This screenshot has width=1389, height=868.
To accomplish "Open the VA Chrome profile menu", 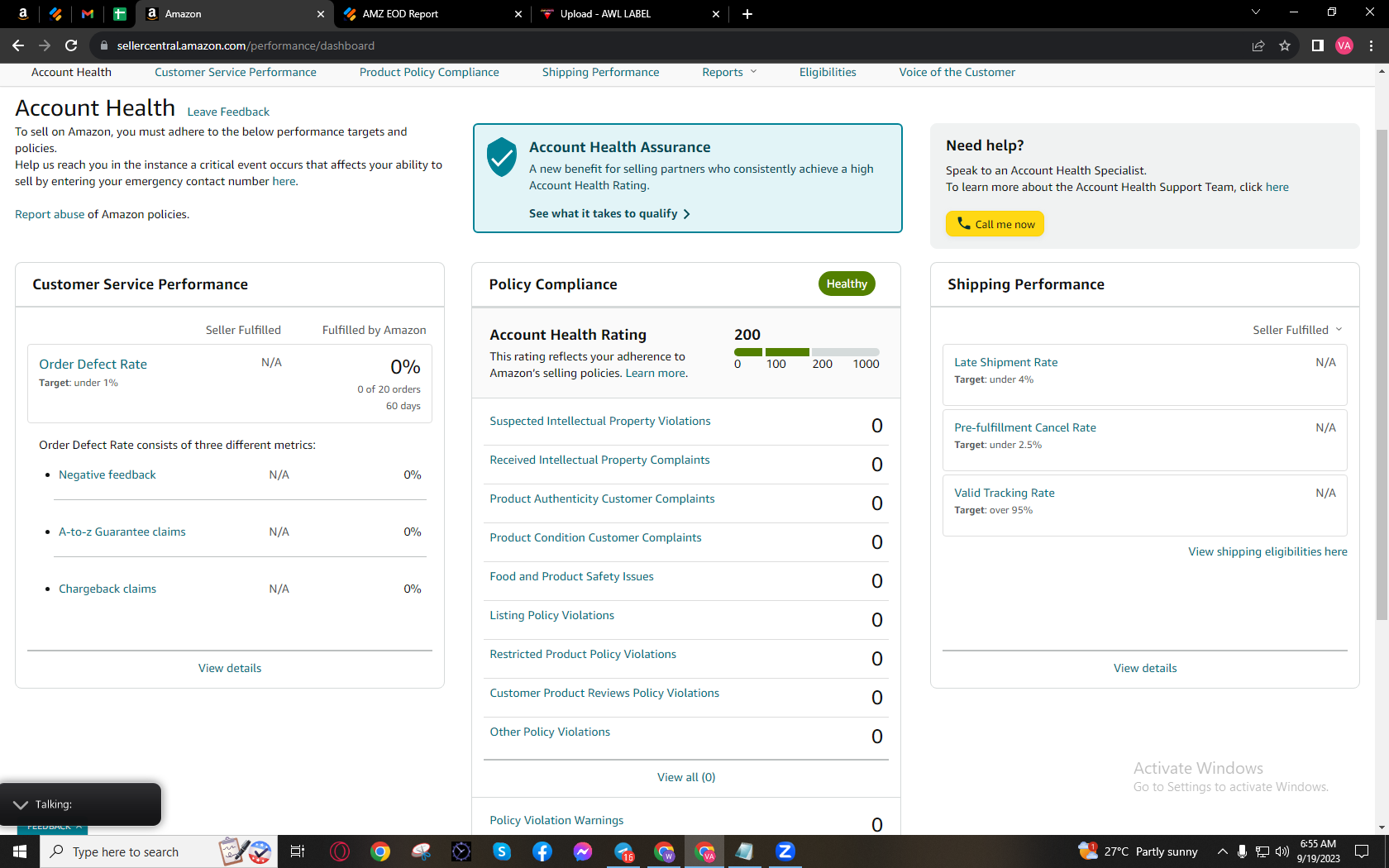I will [x=1344, y=45].
